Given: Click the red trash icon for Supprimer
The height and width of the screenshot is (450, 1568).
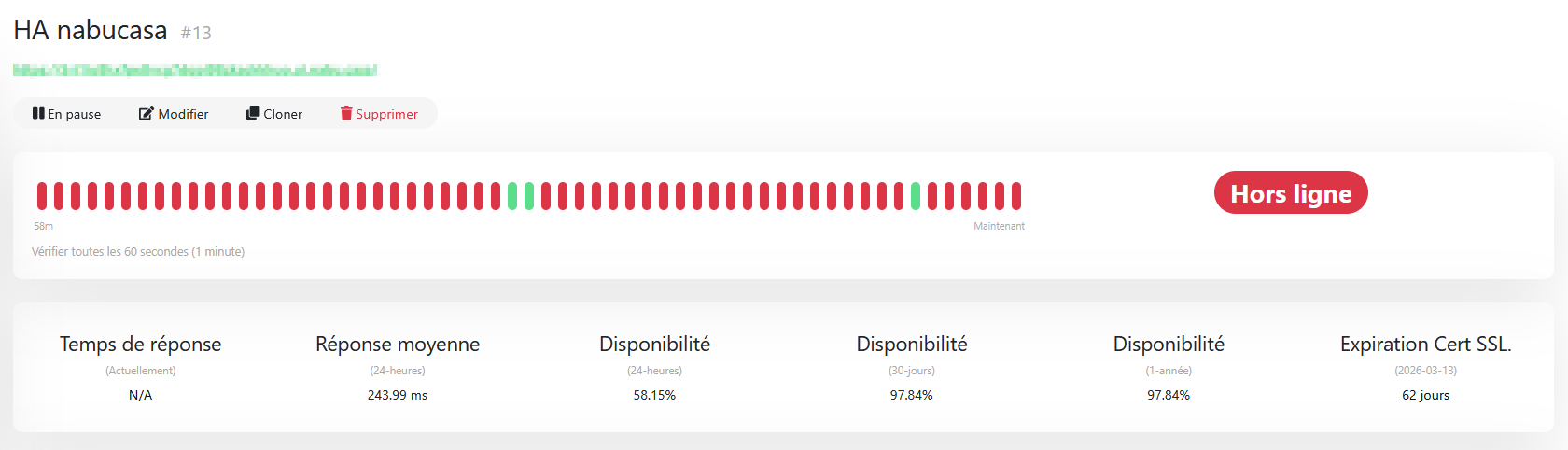Looking at the screenshot, I should [346, 114].
